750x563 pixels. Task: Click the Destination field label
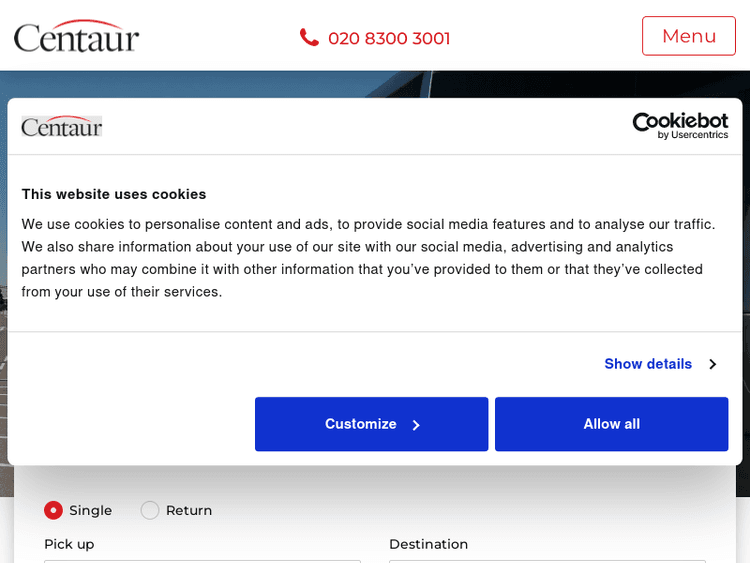click(x=428, y=544)
